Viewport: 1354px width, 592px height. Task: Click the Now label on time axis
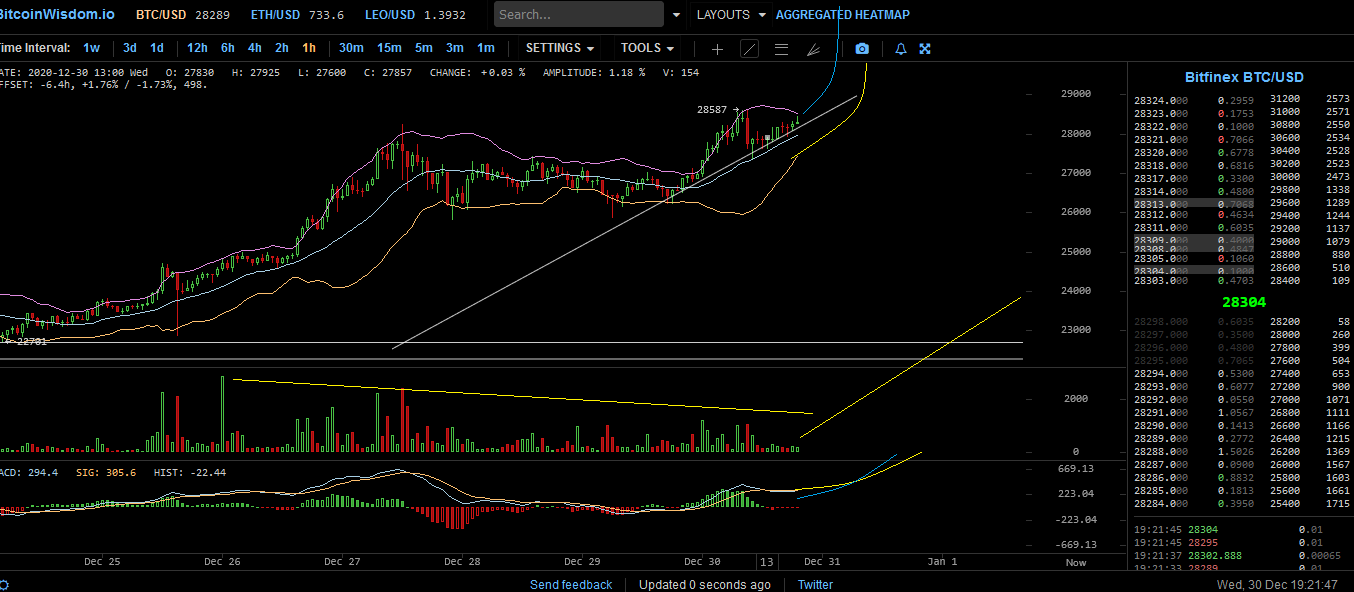(1076, 562)
